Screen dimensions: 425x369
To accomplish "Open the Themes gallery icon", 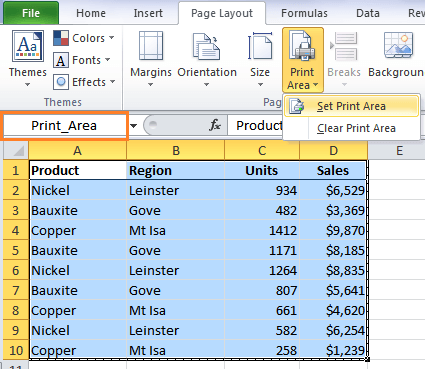I will pos(28,46).
